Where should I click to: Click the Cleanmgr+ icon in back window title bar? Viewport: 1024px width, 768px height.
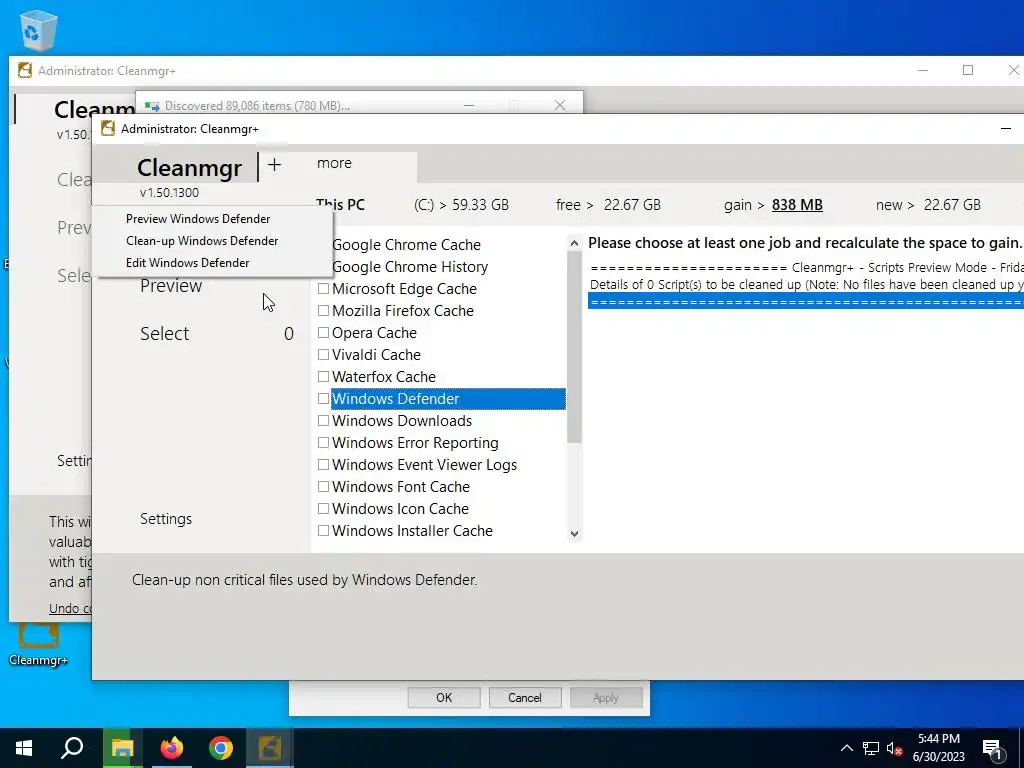click(x=25, y=71)
